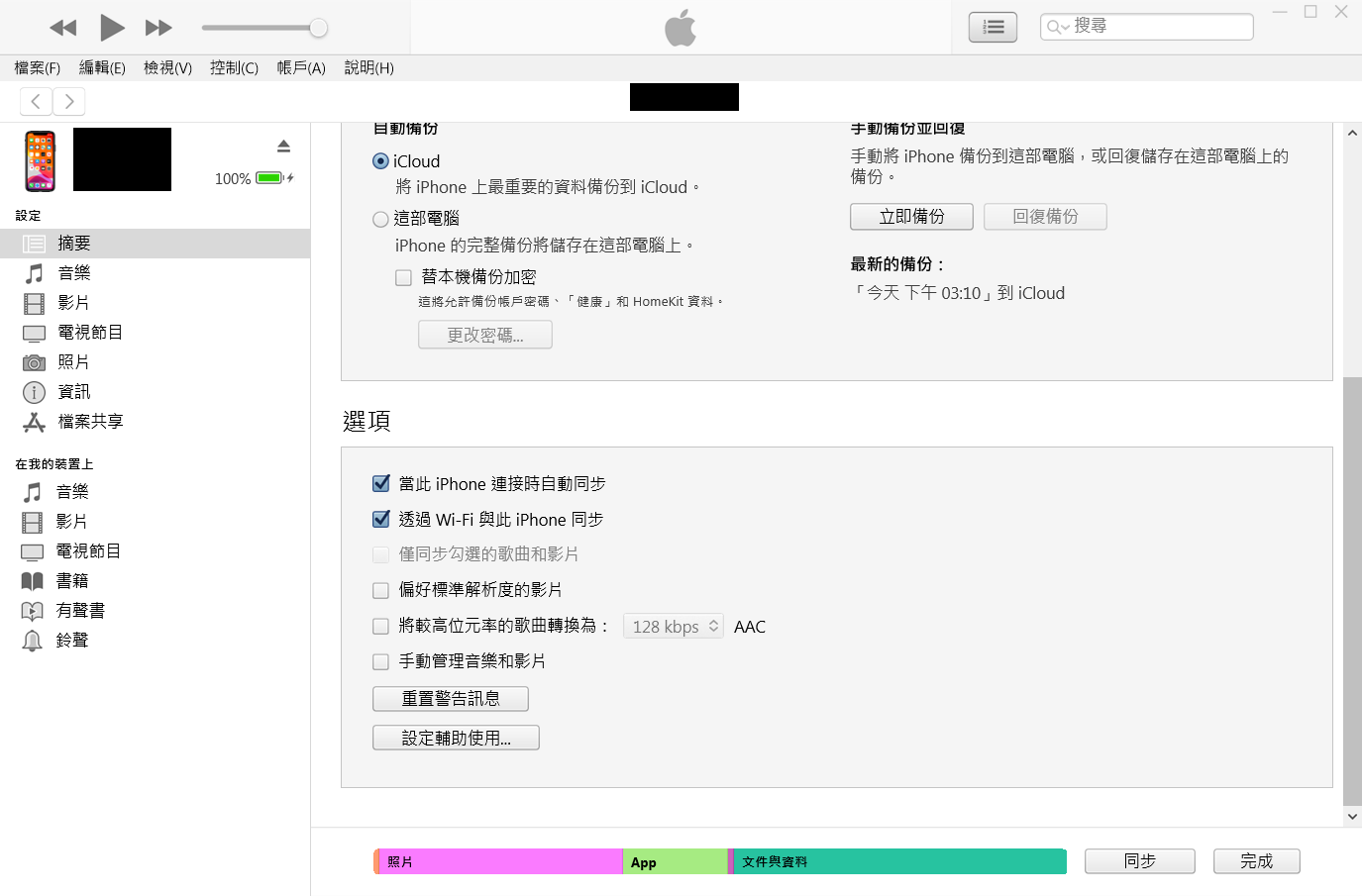
Task: Click the 同步 button
Action: click(1140, 861)
